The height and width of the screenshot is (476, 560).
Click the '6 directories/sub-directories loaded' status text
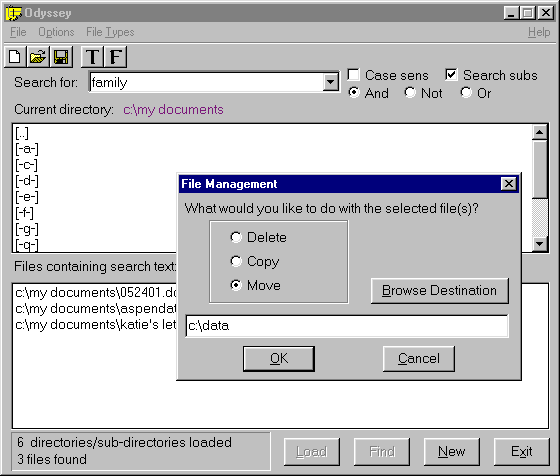coord(124,442)
